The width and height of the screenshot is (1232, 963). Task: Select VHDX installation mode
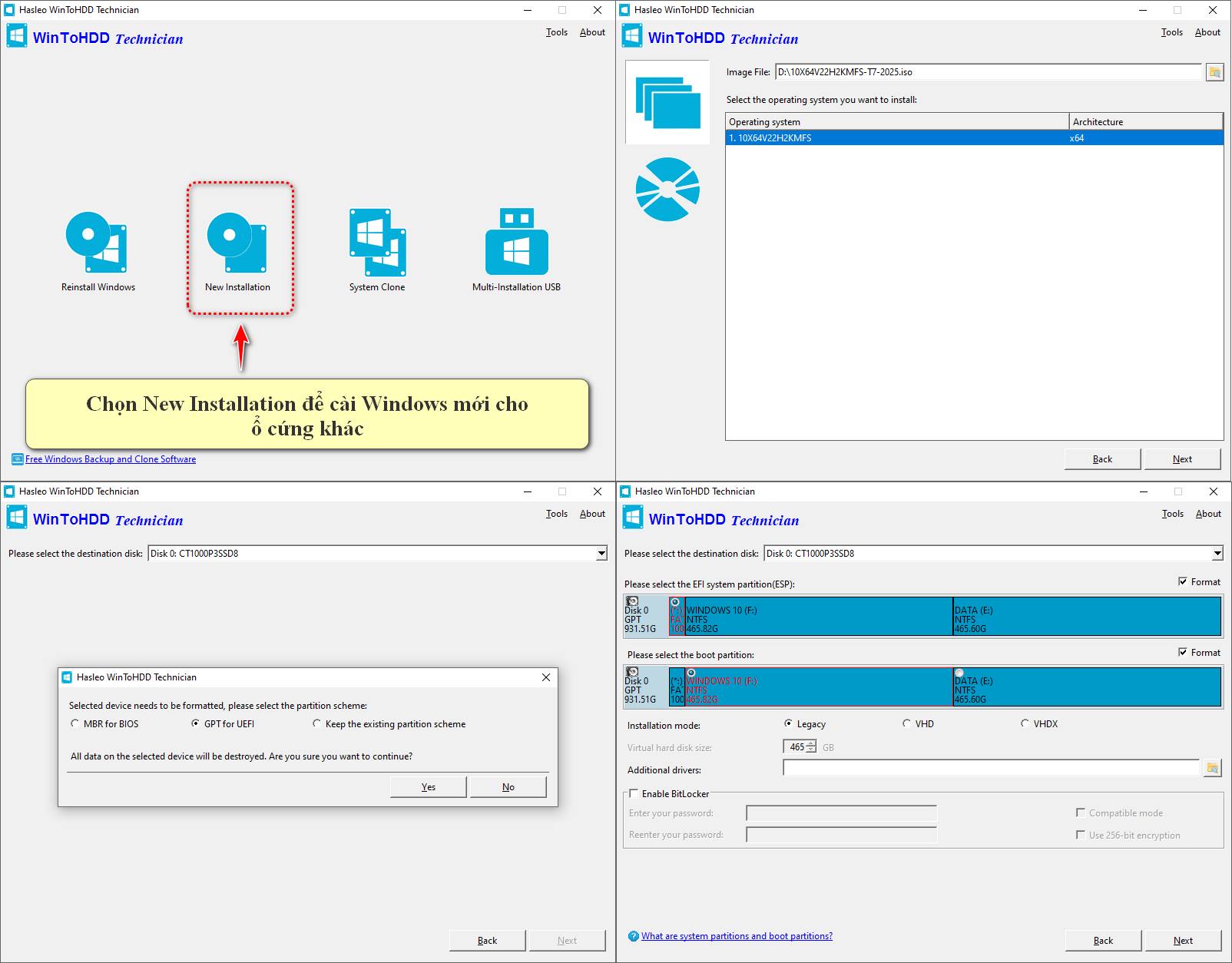point(1025,723)
